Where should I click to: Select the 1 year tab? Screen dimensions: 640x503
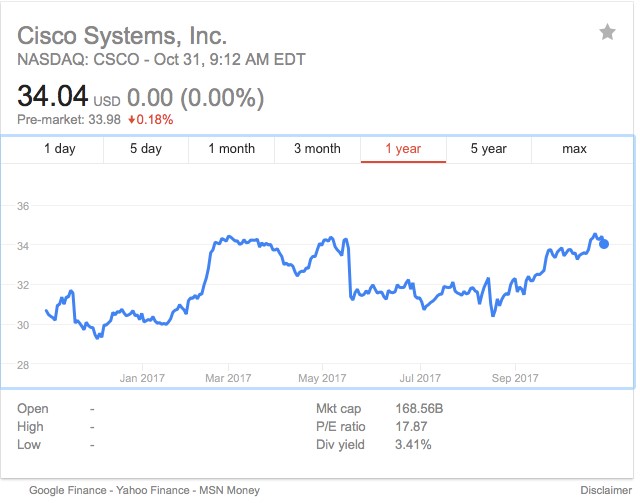tap(403, 149)
